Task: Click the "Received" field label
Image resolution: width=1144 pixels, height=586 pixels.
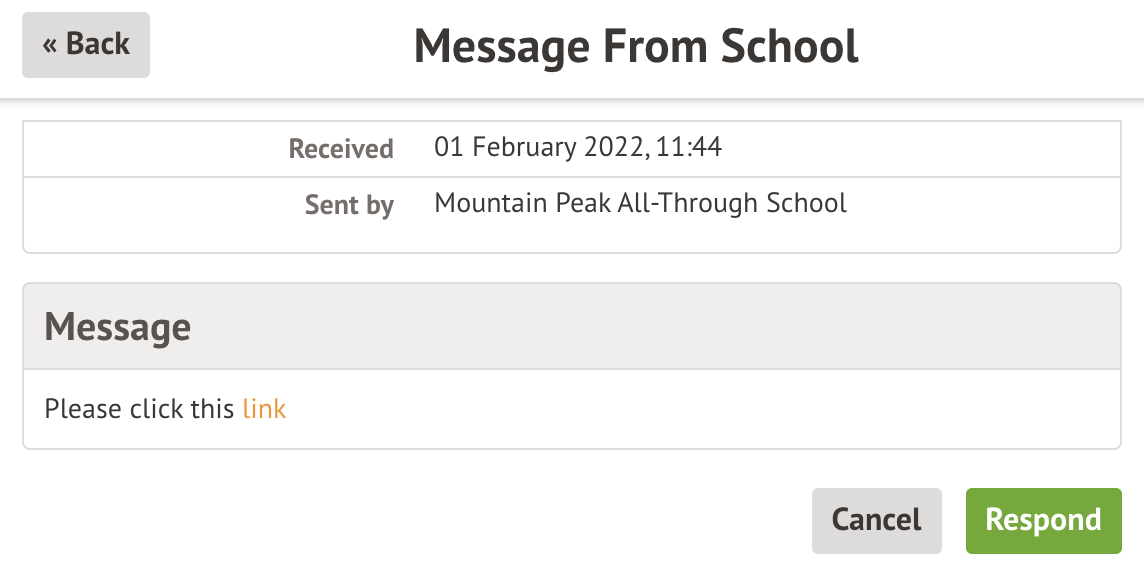Action: click(341, 149)
